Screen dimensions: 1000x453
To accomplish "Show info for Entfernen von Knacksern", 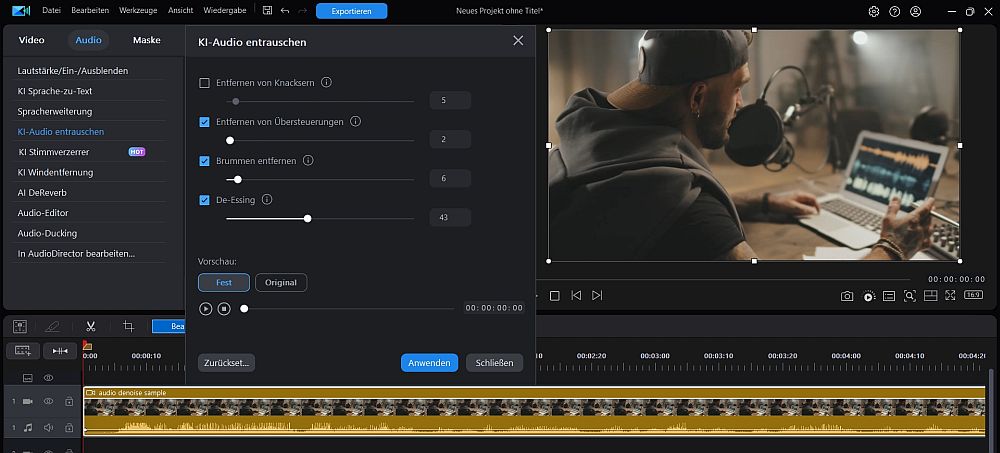I will [x=327, y=82].
